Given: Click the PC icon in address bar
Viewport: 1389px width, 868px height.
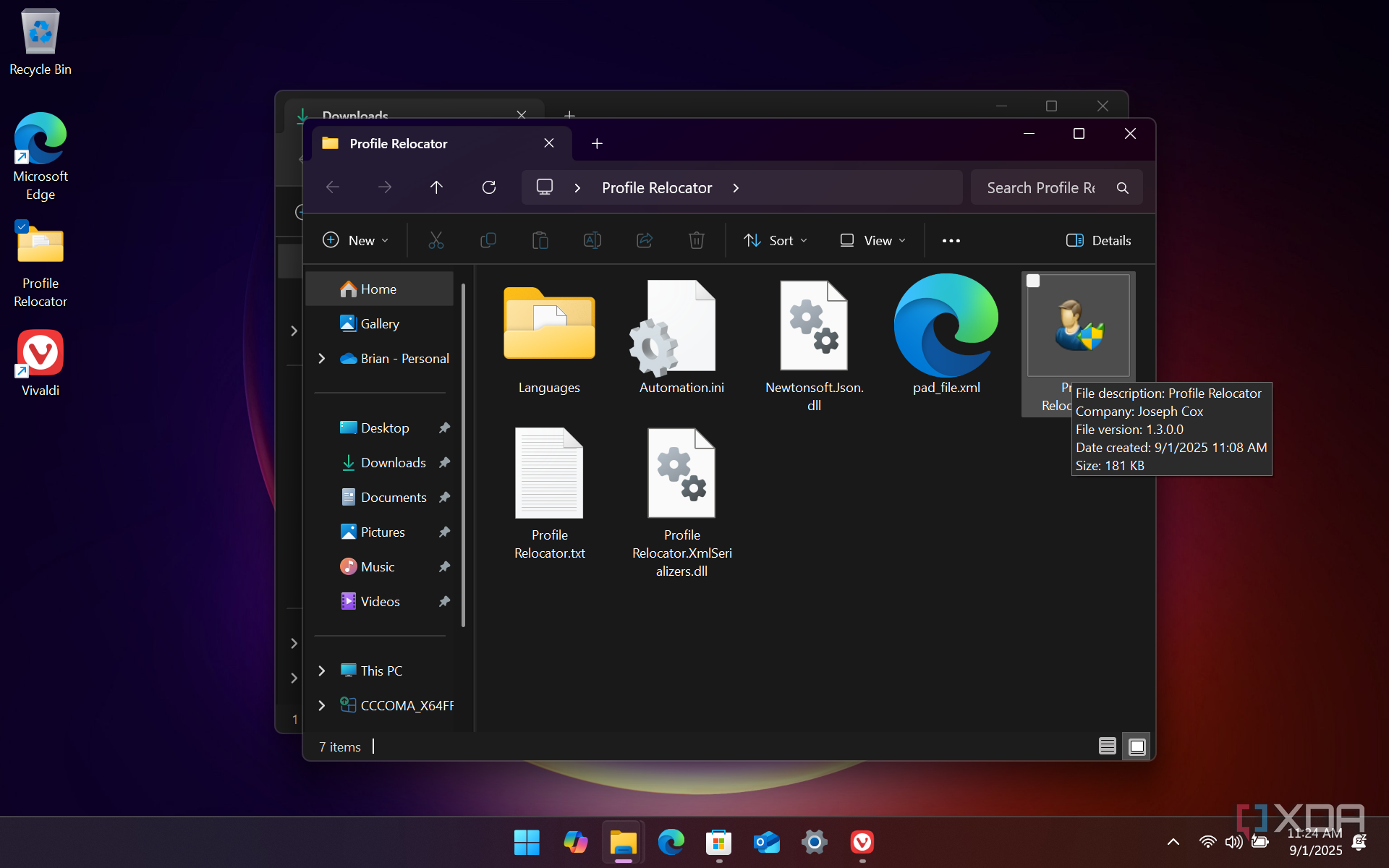Looking at the screenshot, I should [545, 187].
